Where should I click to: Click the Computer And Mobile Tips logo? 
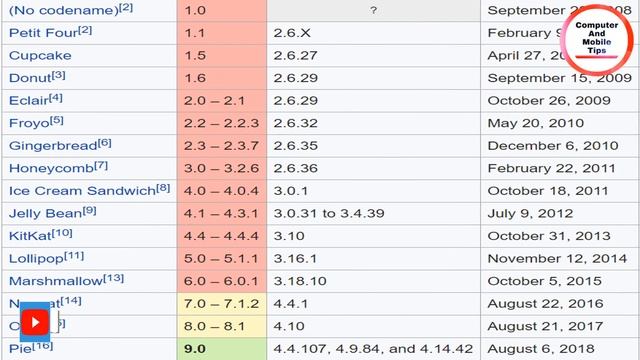597,39
